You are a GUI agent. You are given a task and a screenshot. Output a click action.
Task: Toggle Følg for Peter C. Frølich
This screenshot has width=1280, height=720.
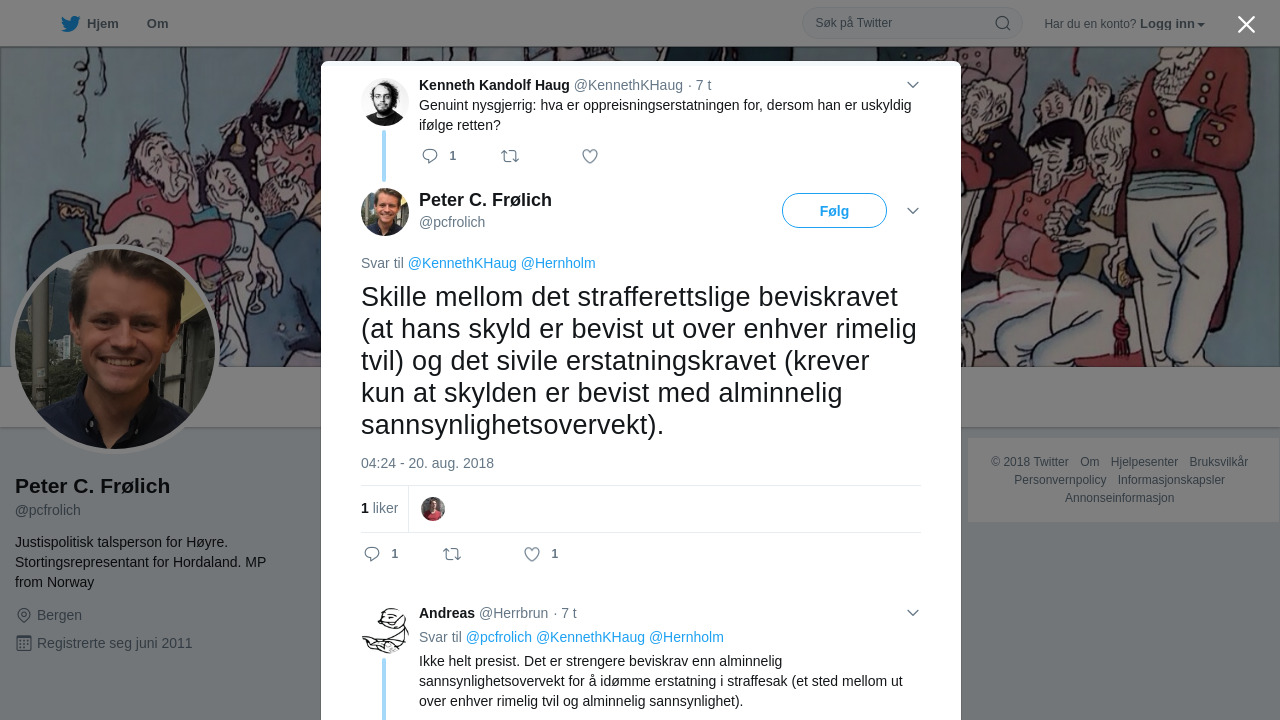pyautogui.click(x=834, y=211)
